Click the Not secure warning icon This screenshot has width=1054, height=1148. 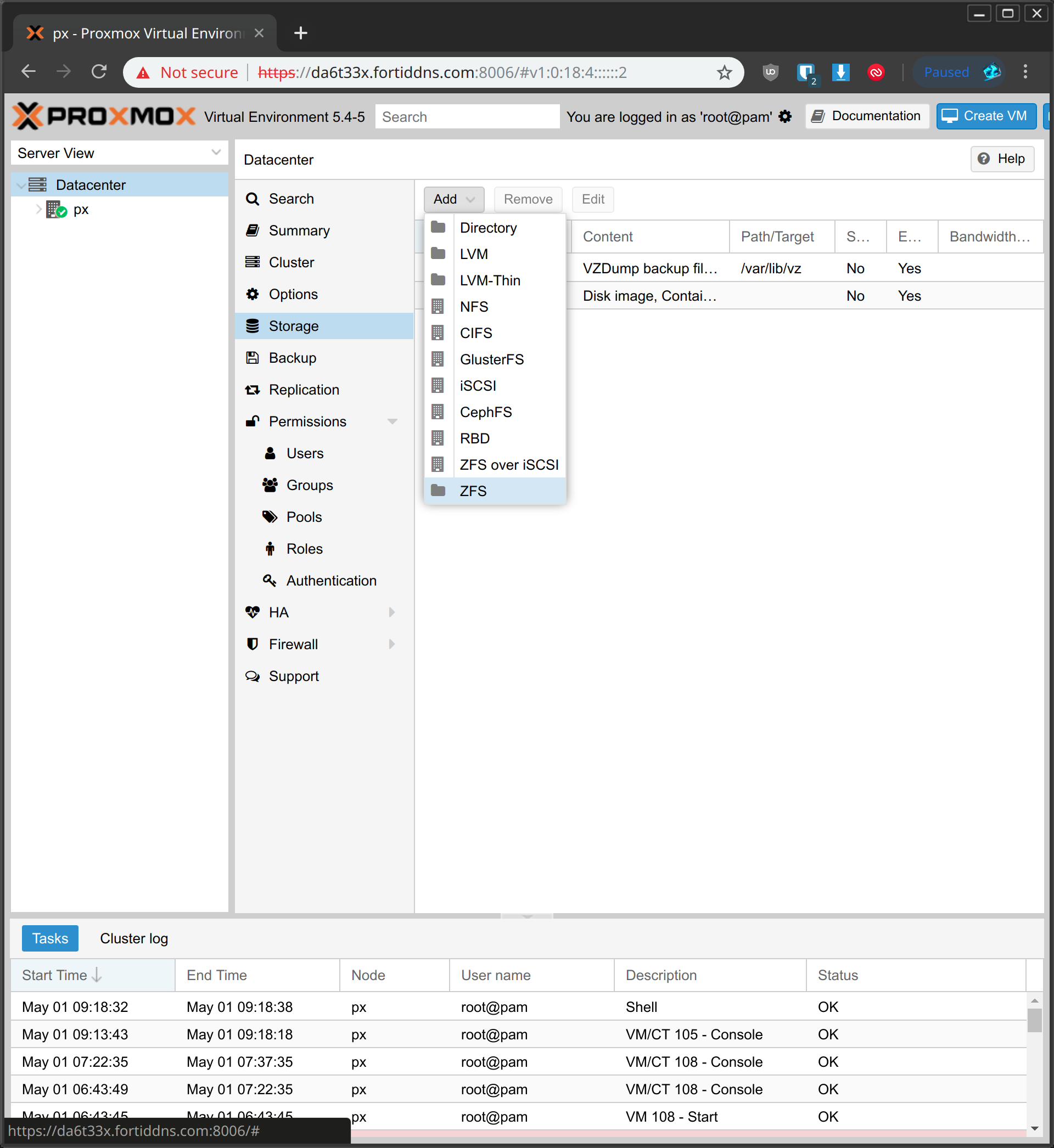[143, 73]
